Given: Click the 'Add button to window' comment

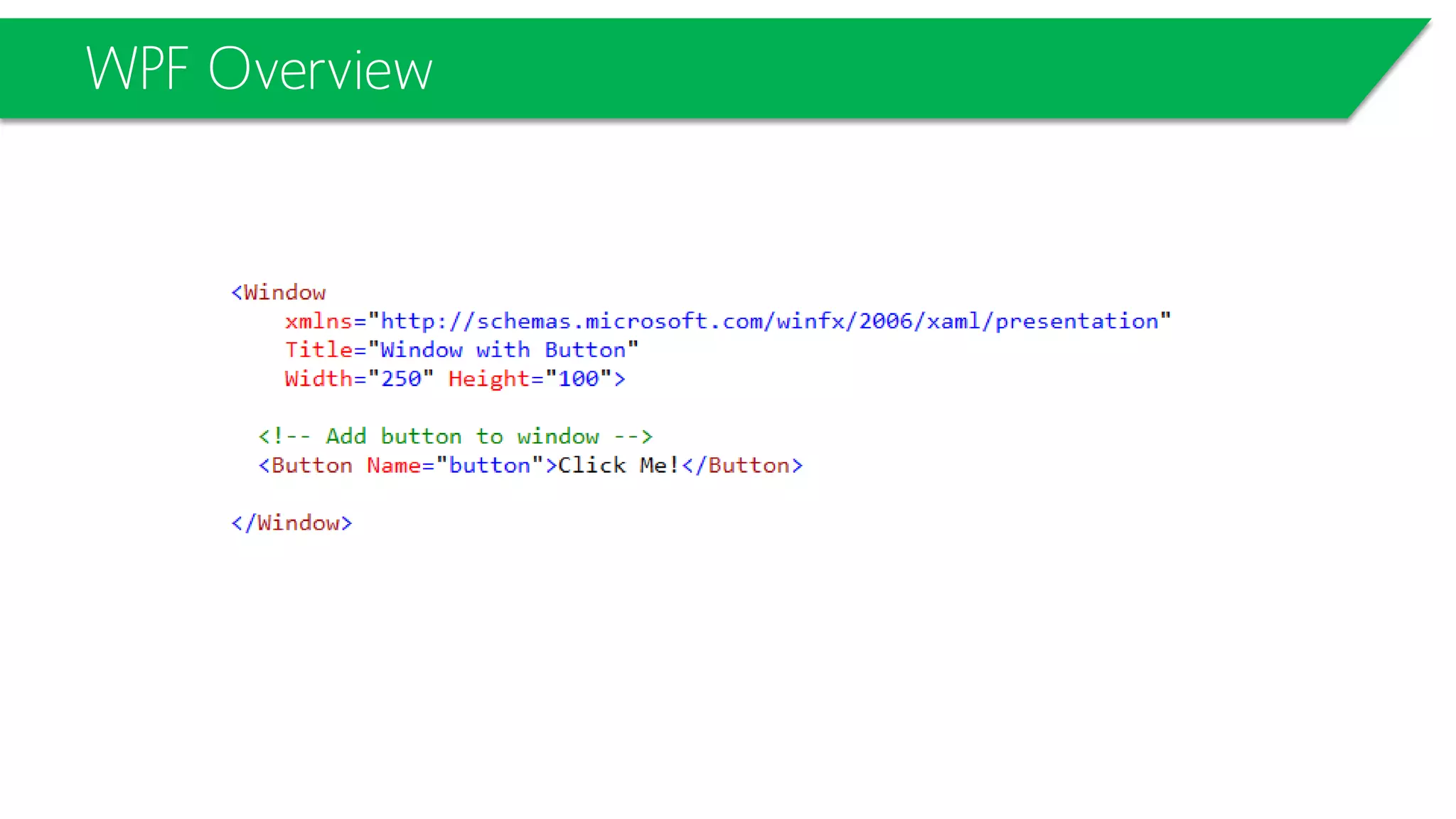Looking at the screenshot, I should [456, 436].
